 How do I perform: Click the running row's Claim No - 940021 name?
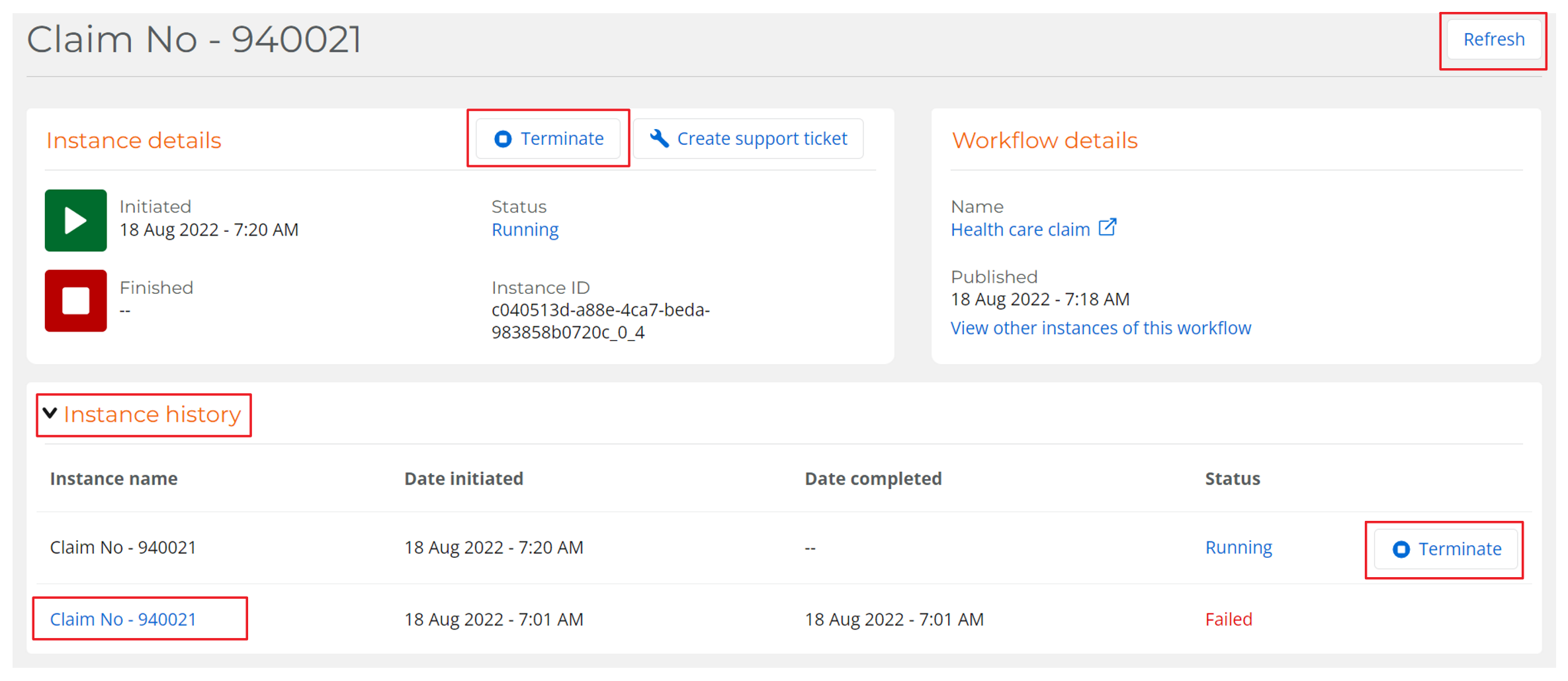pos(123,548)
